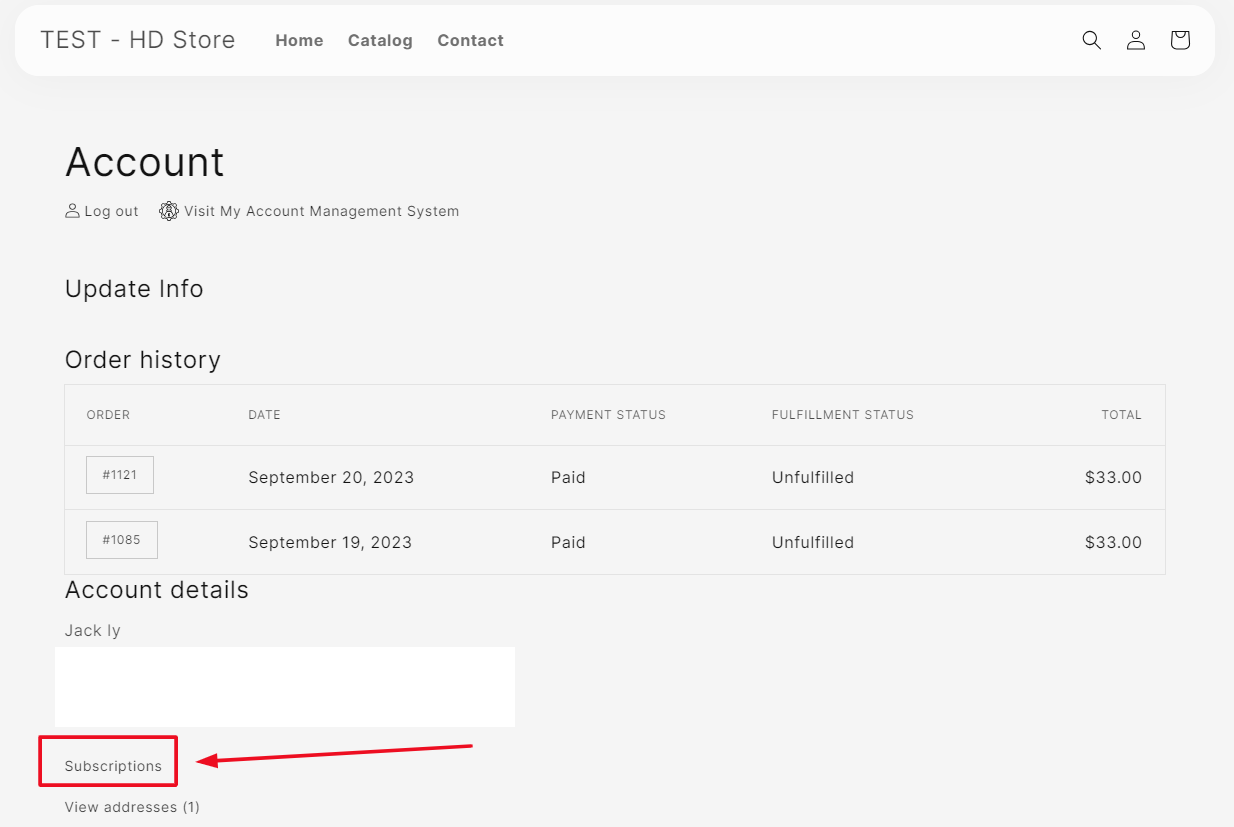Viewport: 1234px width, 827px height.
Task: Click the account person icon in header
Action: pos(1135,40)
